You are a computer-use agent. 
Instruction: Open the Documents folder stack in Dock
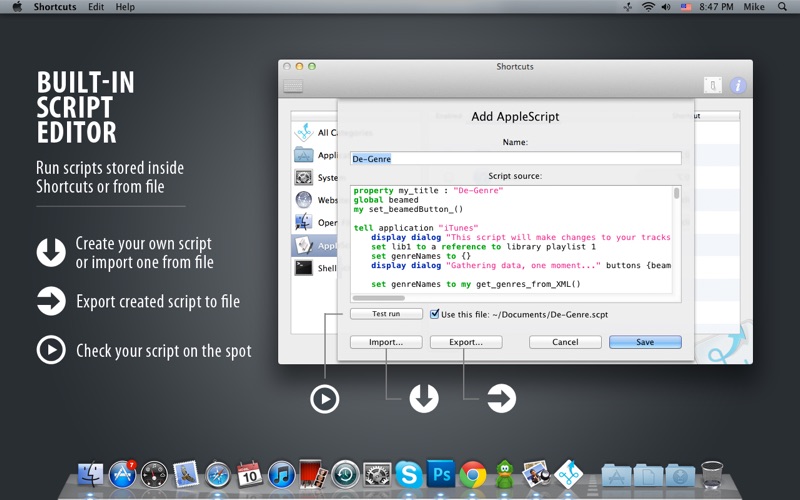pyautogui.click(x=648, y=476)
